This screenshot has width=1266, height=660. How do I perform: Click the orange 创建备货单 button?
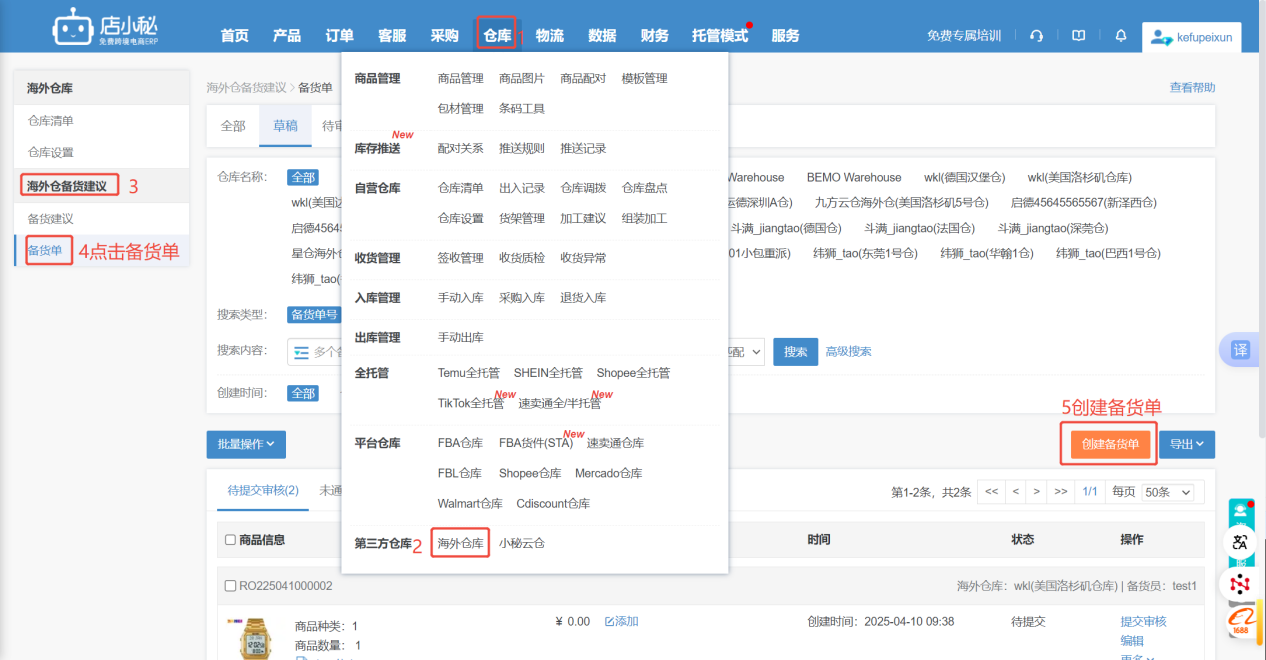coord(1110,444)
